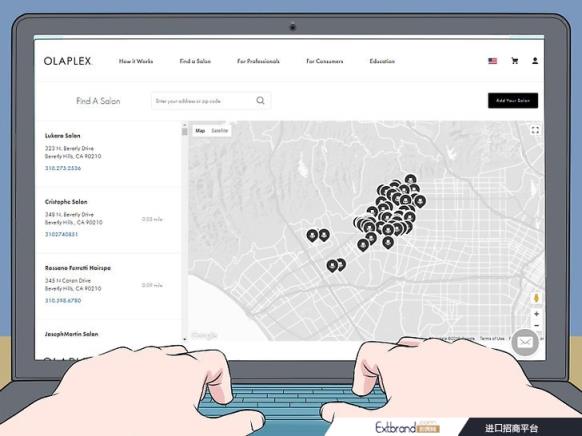Select Lukaro Salon listing title
Viewport: 582px width, 436px height.
[x=62, y=136]
